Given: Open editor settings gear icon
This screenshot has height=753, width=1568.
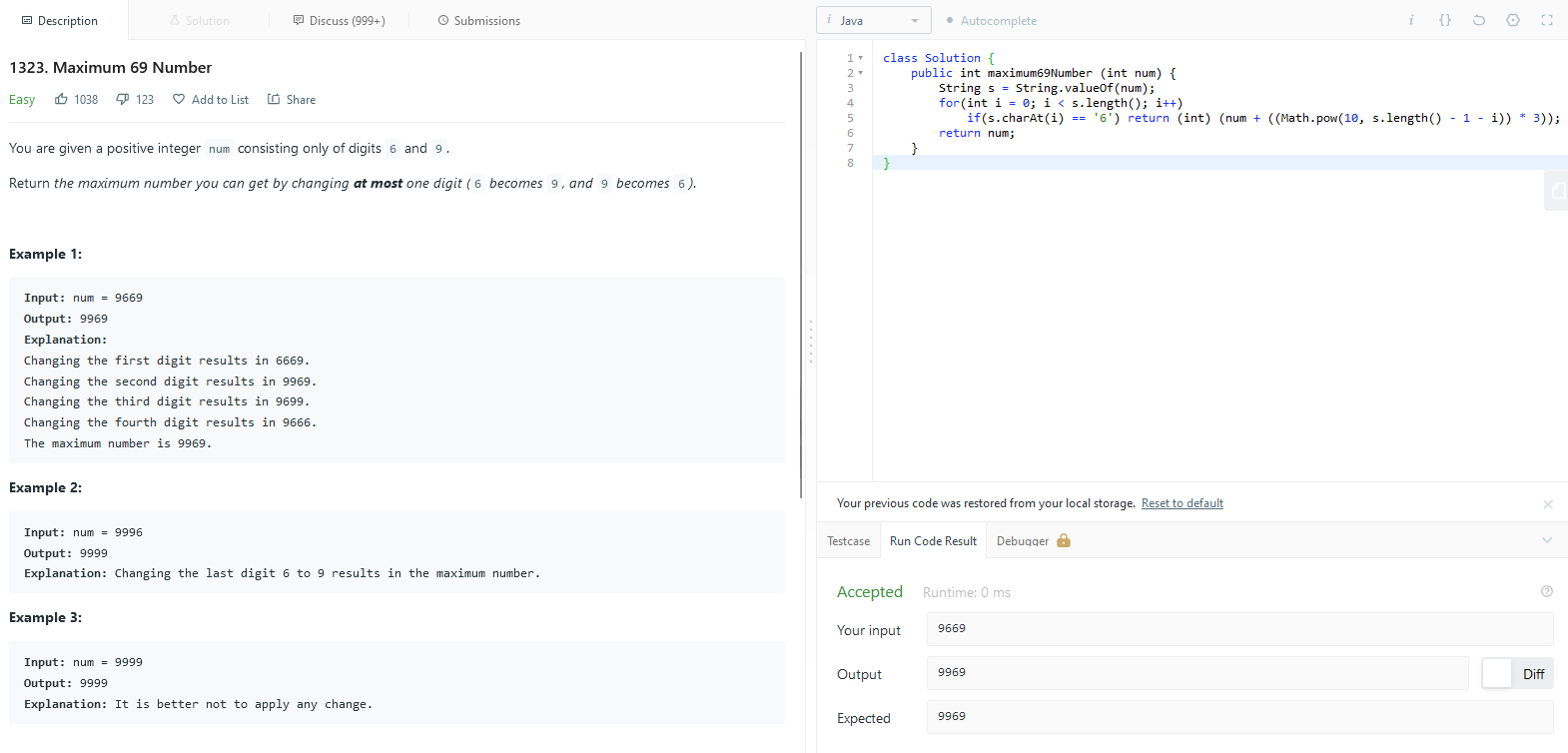Looking at the screenshot, I should tap(1513, 20).
